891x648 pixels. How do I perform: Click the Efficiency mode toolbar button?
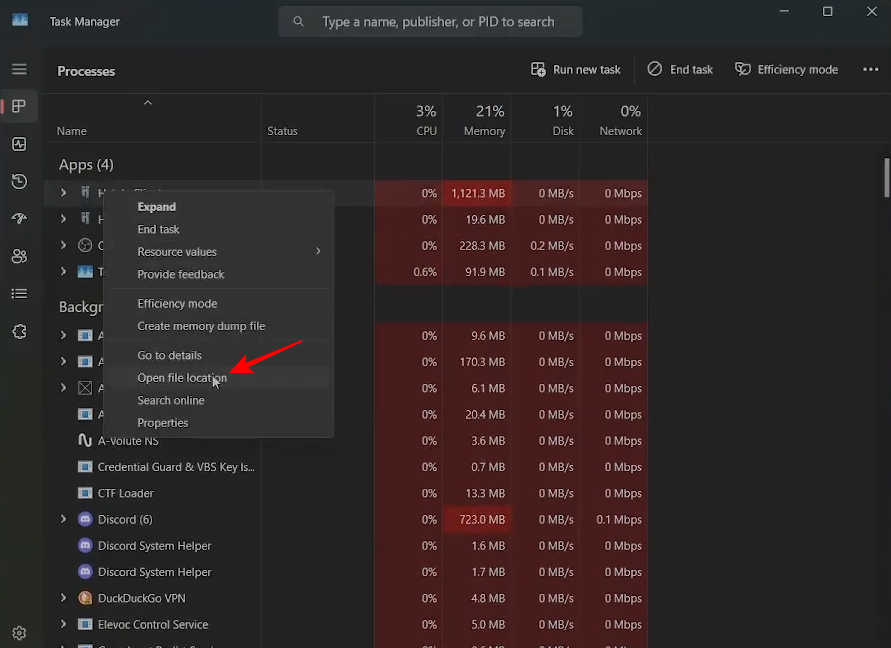click(x=786, y=70)
